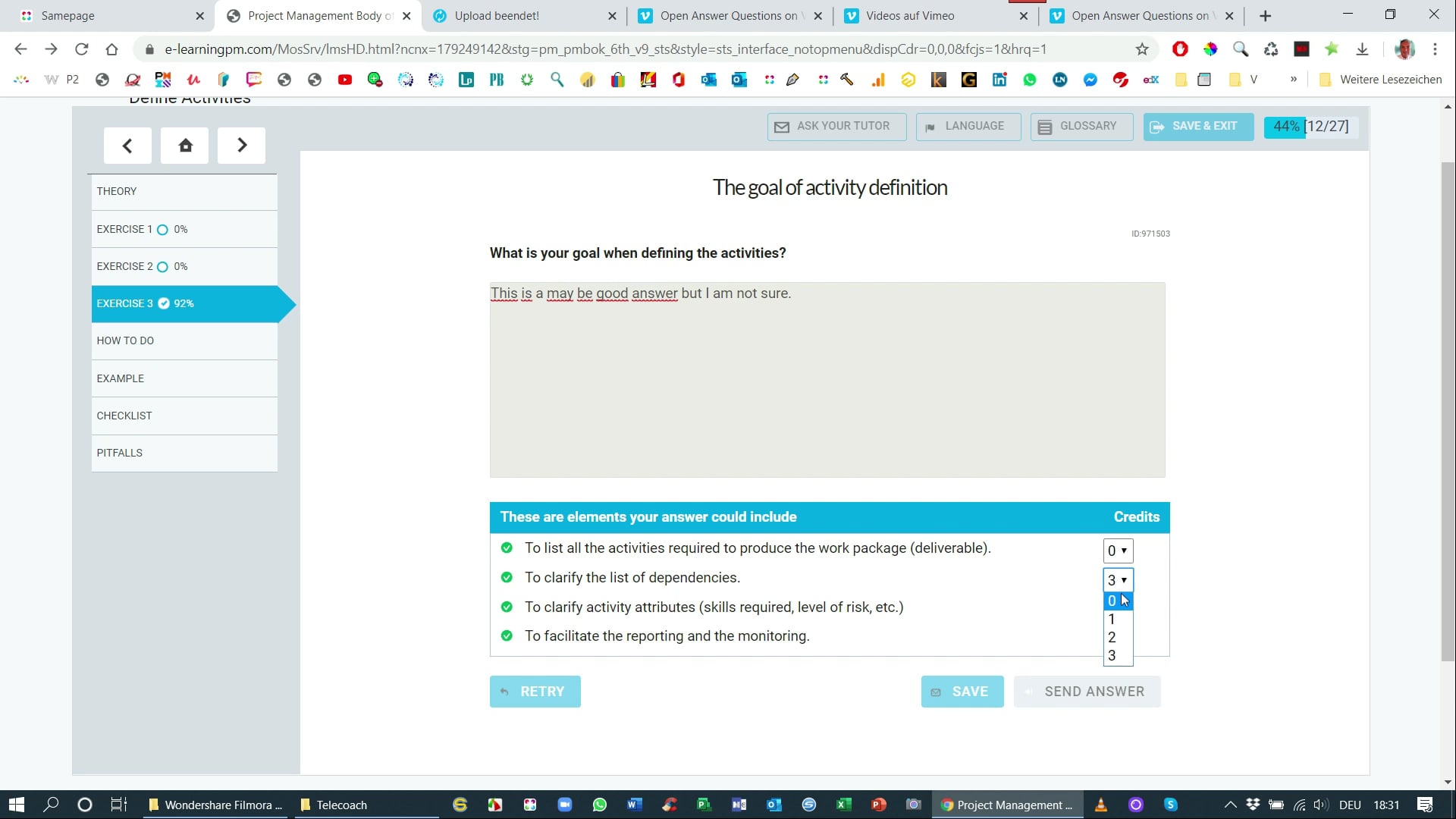Screen dimensions: 1456x819
Task: Open credits dropdown for work package row
Action: click(1118, 551)
